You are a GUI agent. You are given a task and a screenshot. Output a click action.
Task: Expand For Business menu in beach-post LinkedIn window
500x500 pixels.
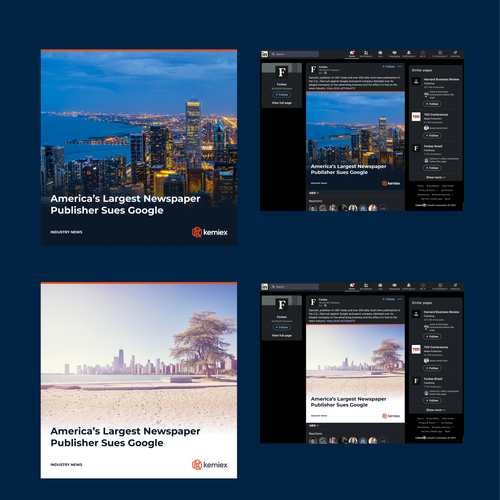(x=440, y=287)
